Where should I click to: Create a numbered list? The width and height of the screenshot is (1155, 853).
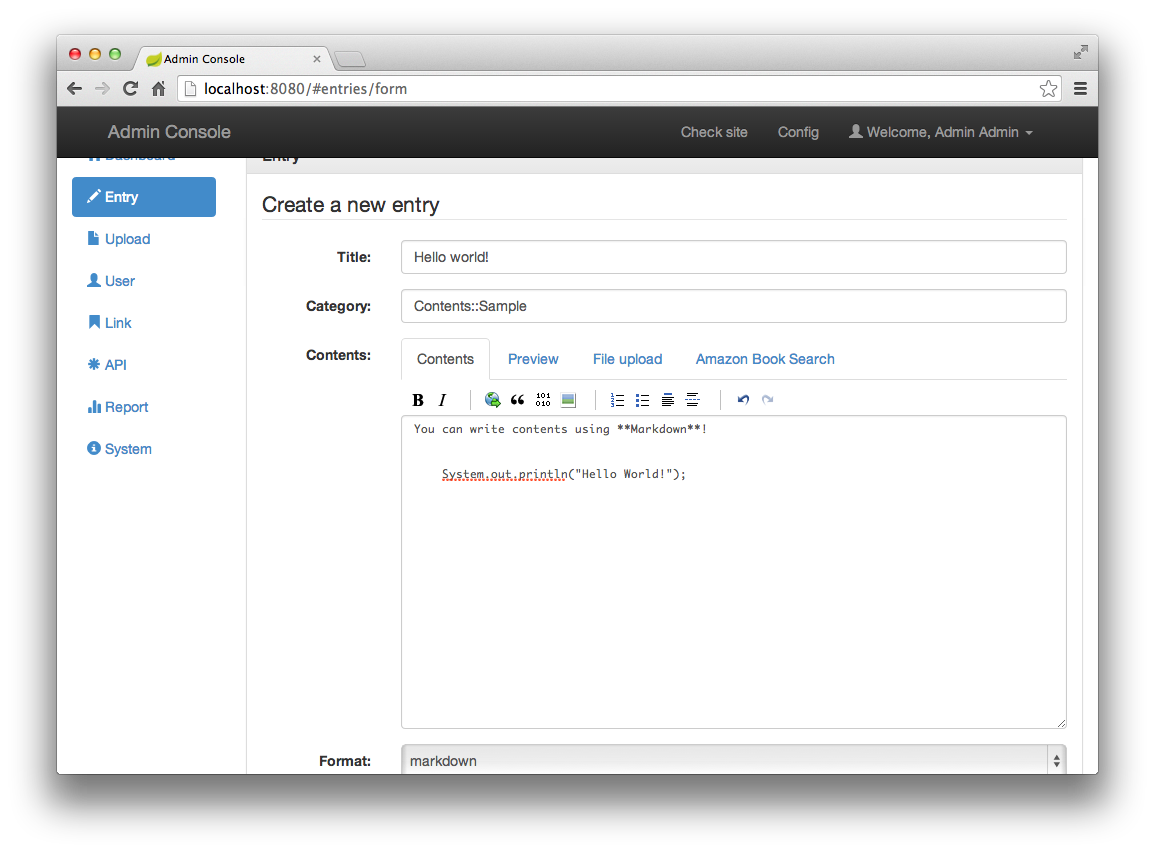617,400
